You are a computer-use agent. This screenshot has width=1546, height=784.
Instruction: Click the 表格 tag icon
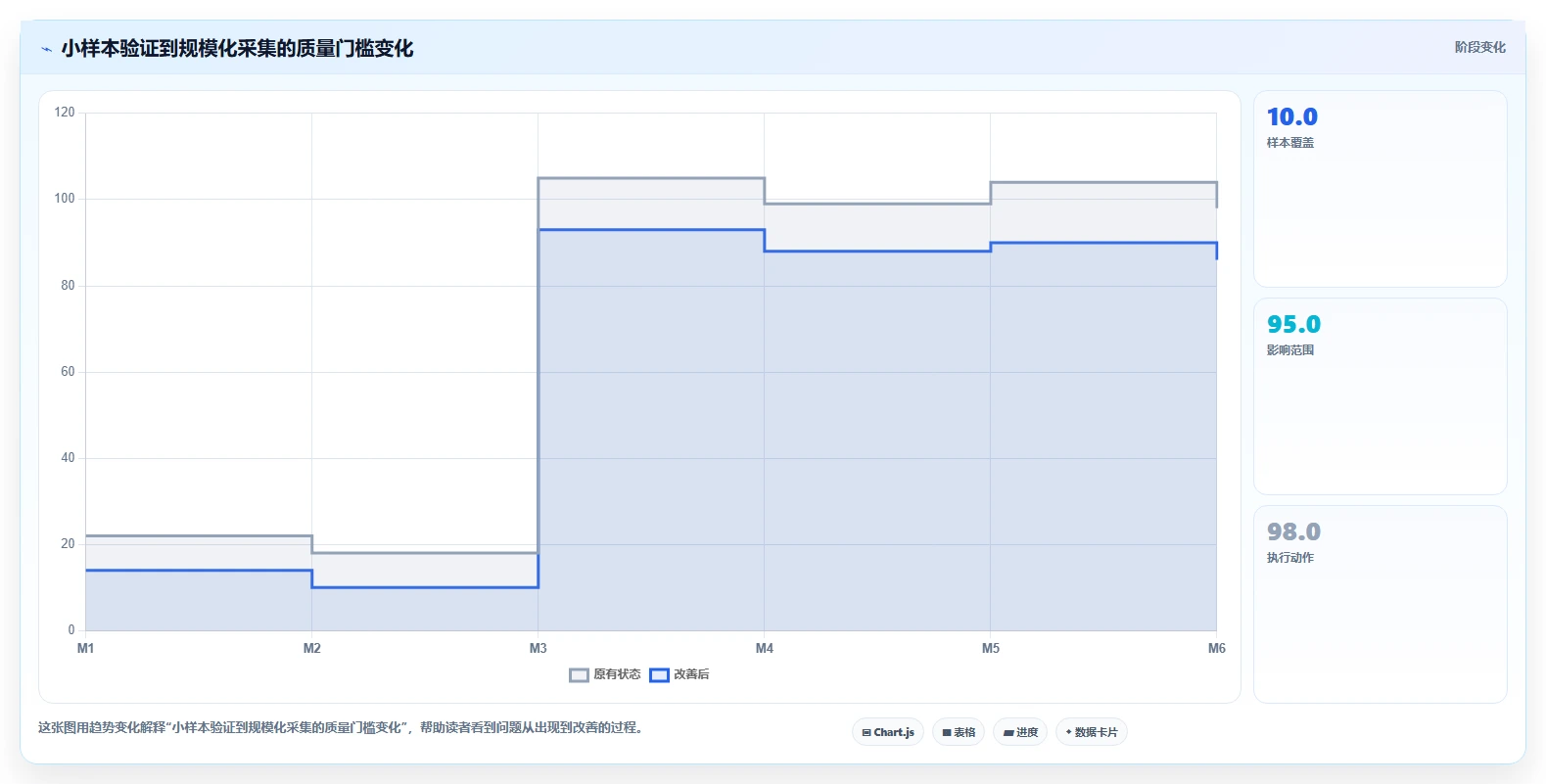tap(947, 732)
